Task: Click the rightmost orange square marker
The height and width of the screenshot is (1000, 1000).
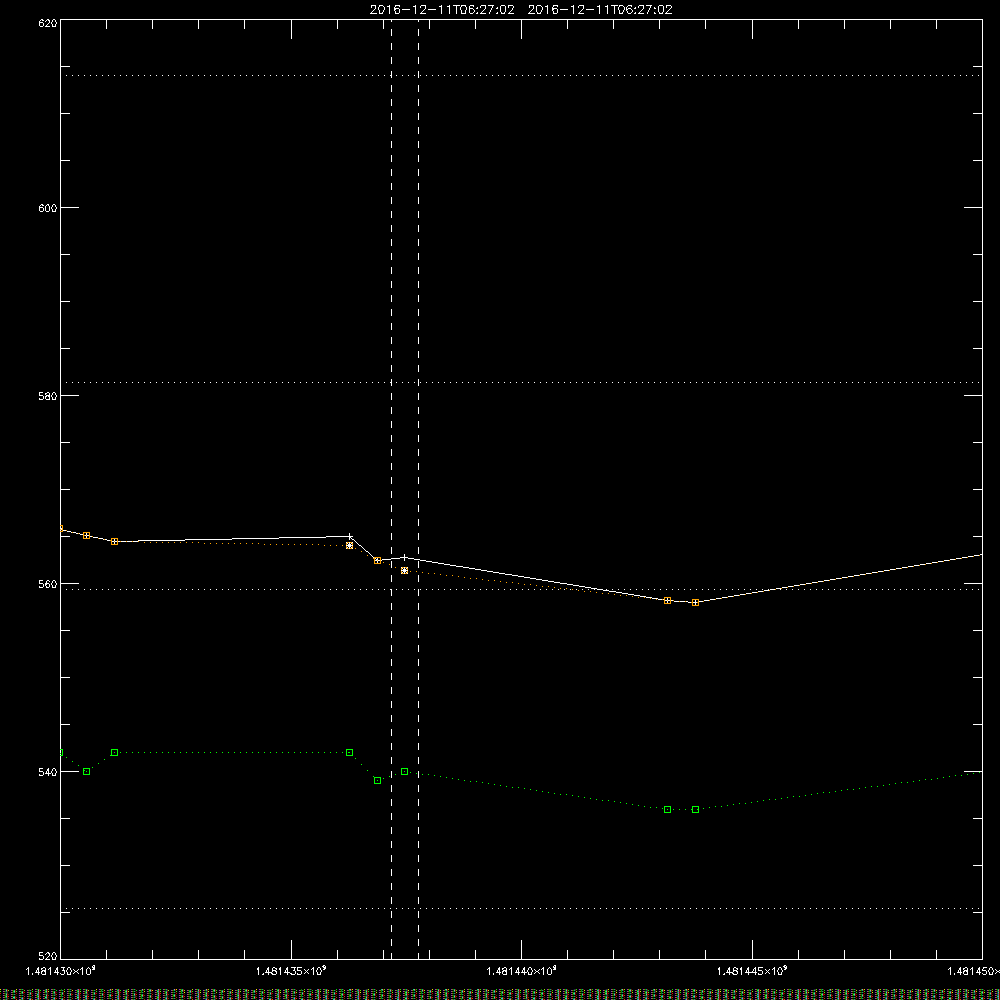Action: click(x=695, y=603)
